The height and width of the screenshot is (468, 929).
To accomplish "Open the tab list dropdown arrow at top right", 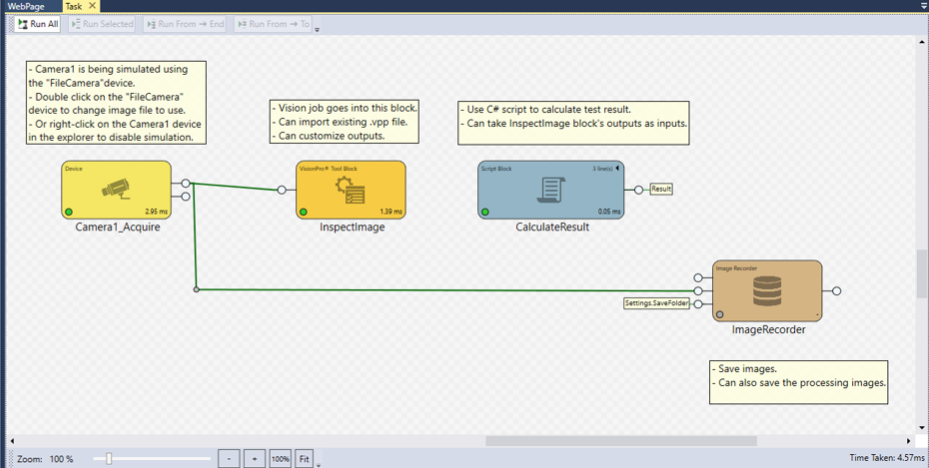I will pyautogui.click(x=921, y=6).
